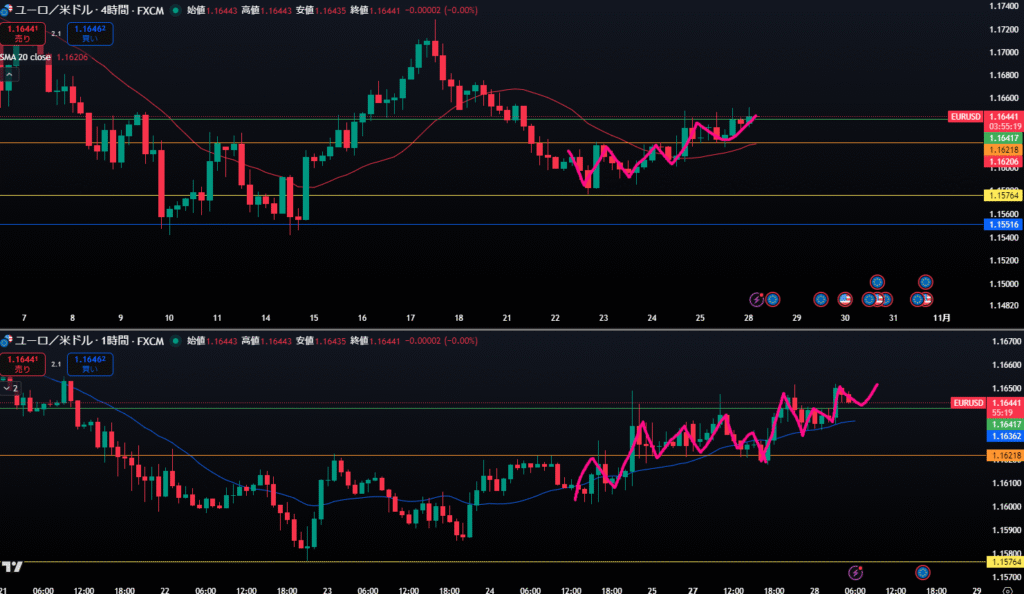Open the EU flag event at date 28

click(772, 299)
